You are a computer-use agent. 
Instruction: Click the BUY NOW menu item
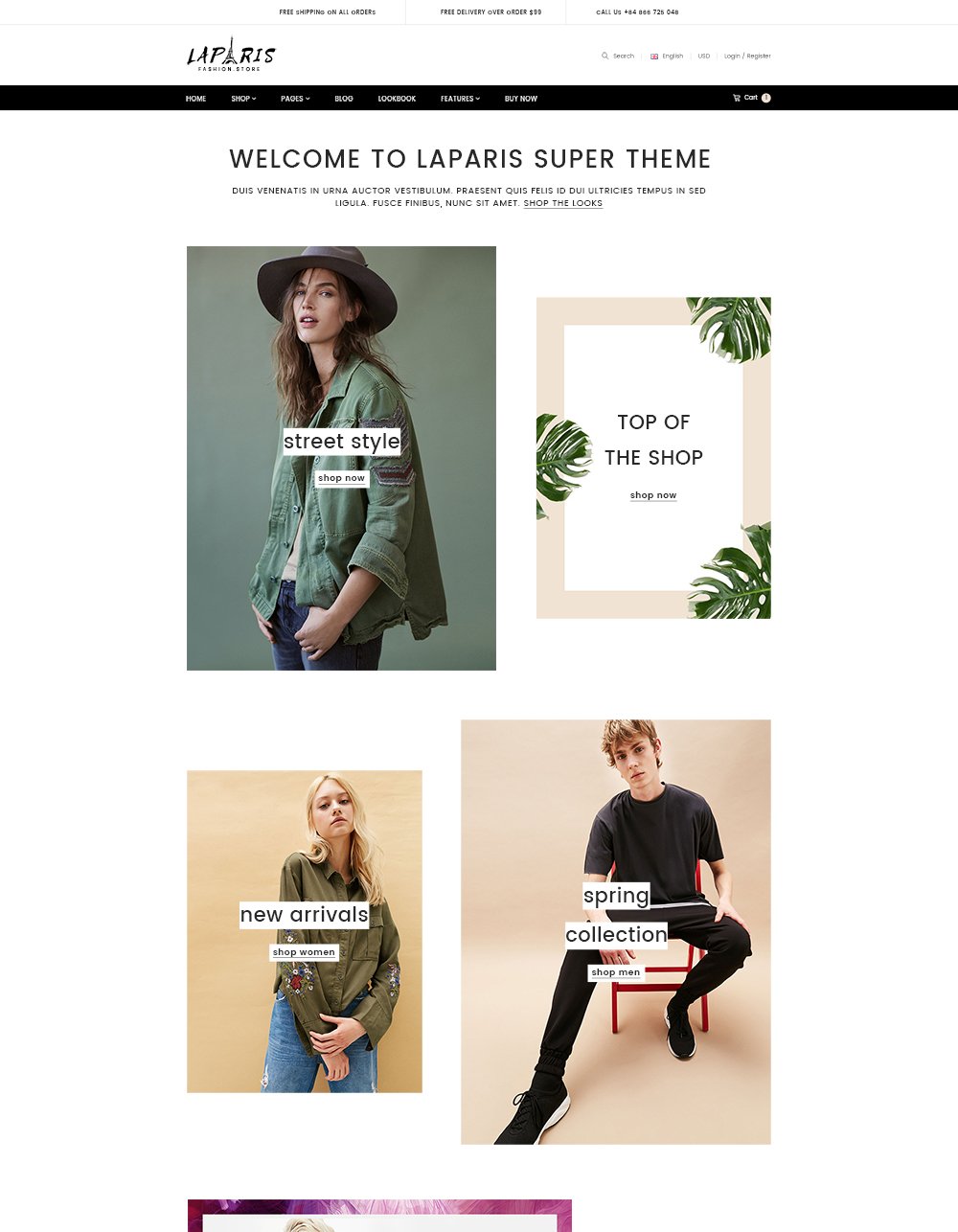point(521,99)
